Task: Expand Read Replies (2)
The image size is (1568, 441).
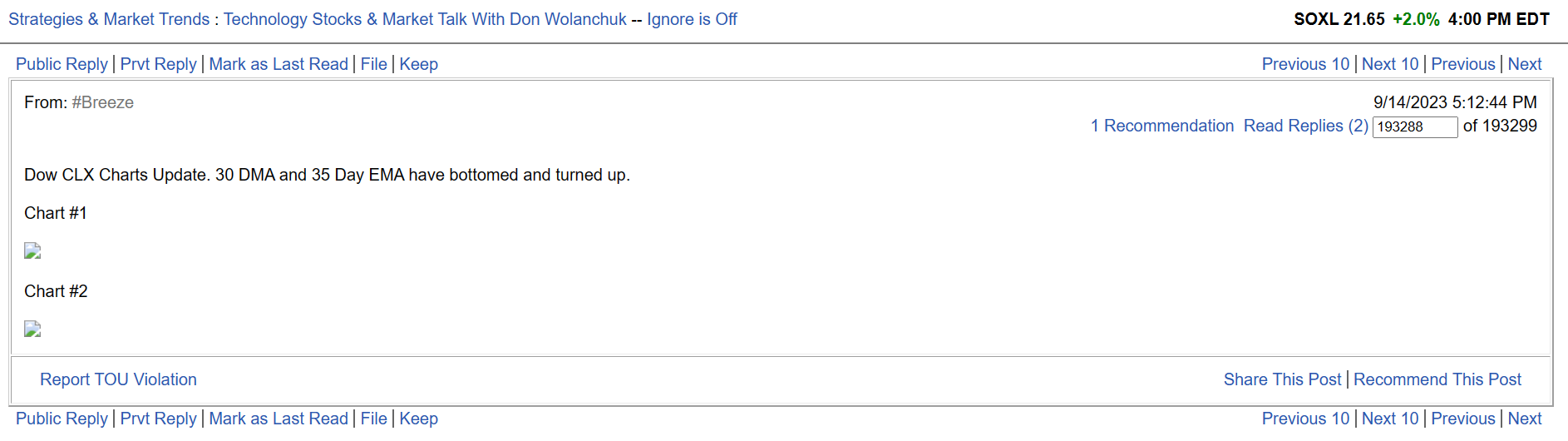Action: tap(1305, 126)
